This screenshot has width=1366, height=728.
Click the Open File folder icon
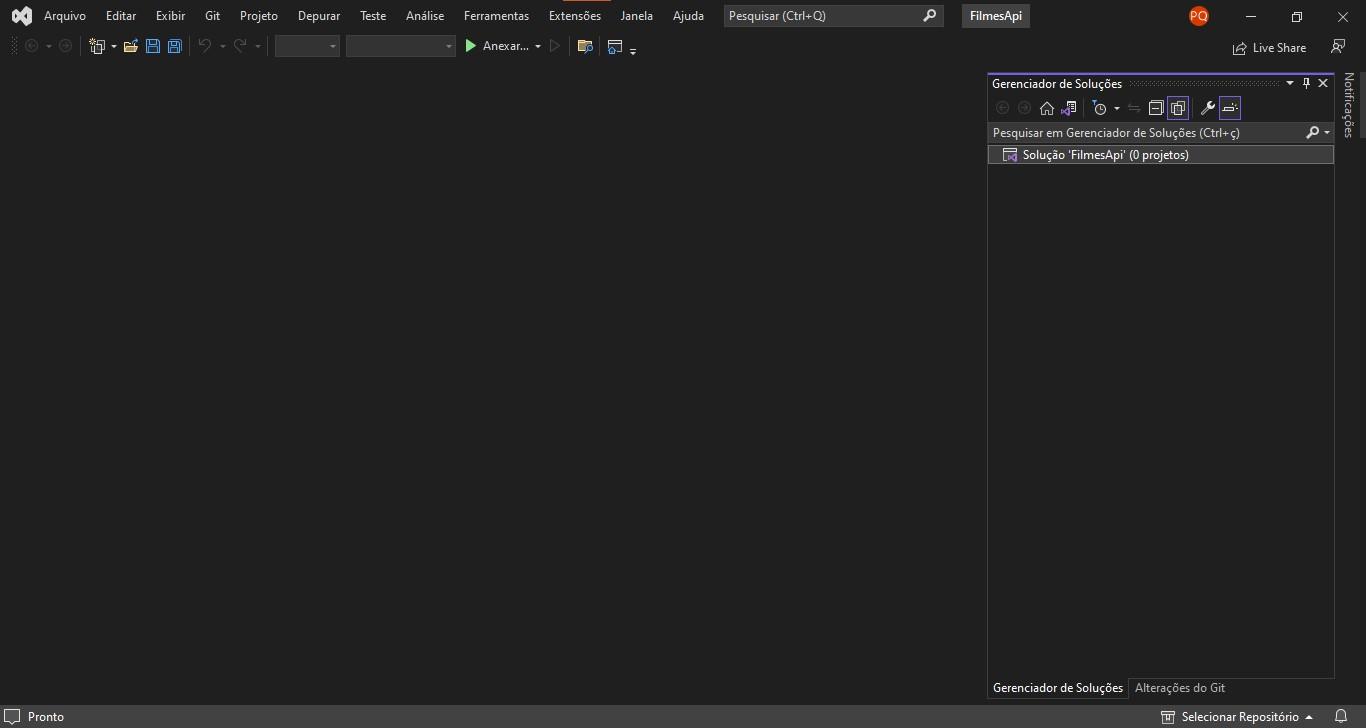(x=131, y=46)
